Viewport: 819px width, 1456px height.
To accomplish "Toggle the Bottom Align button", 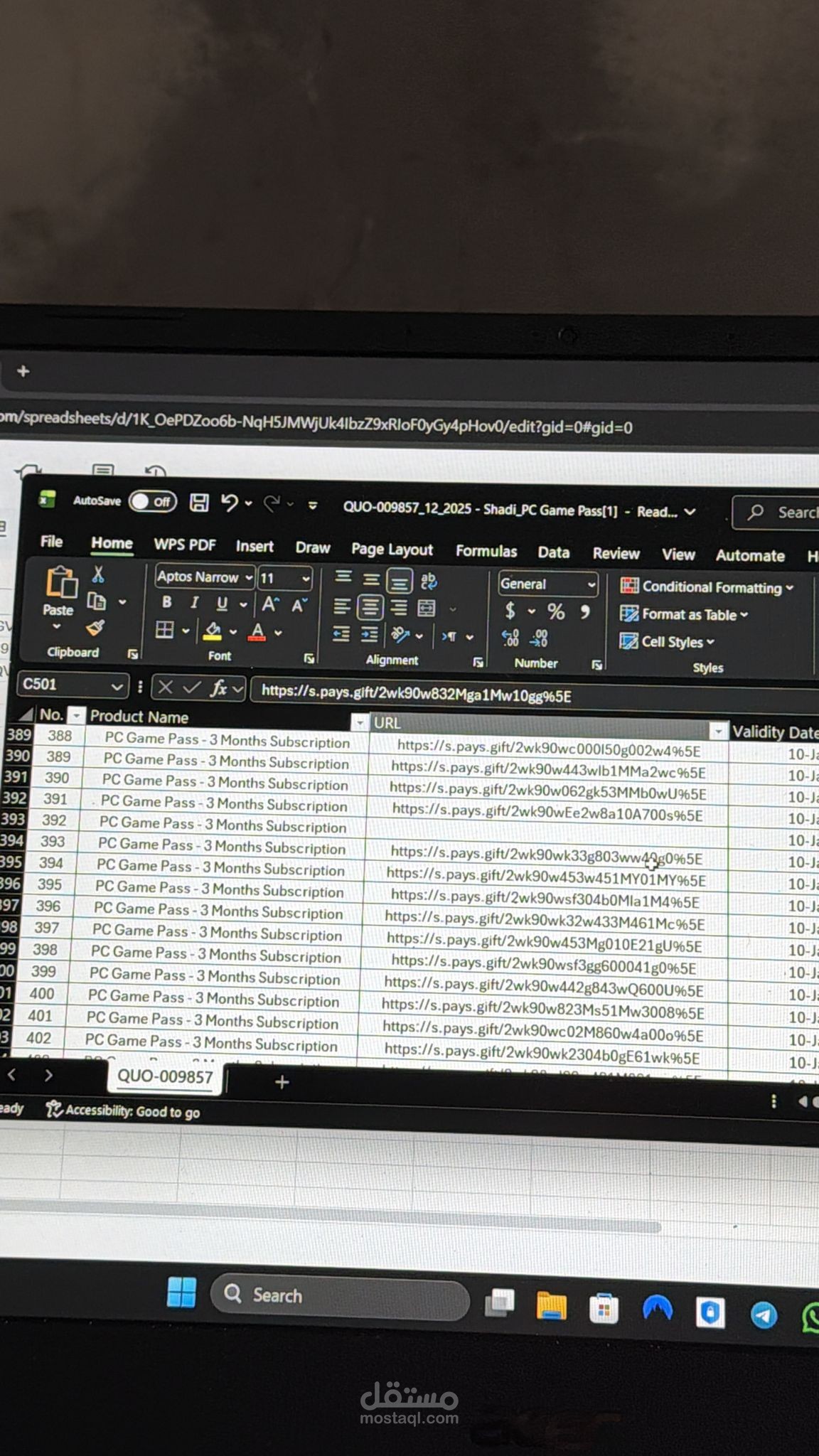I will pyautogui.click(x=399, y=581).
